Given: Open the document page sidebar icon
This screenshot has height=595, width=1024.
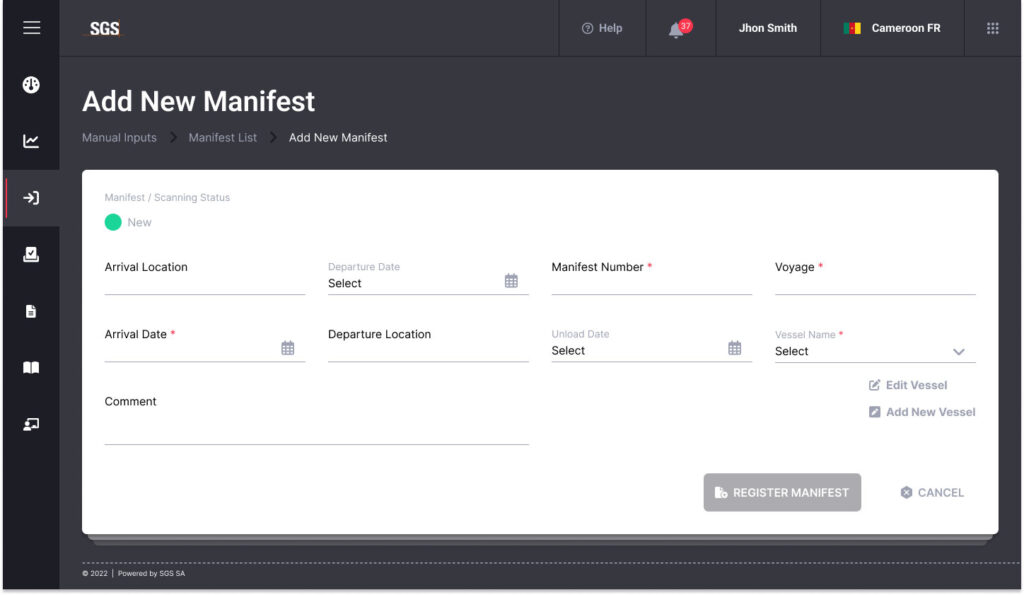Looking at the screenshot, I should pos(31,312).
